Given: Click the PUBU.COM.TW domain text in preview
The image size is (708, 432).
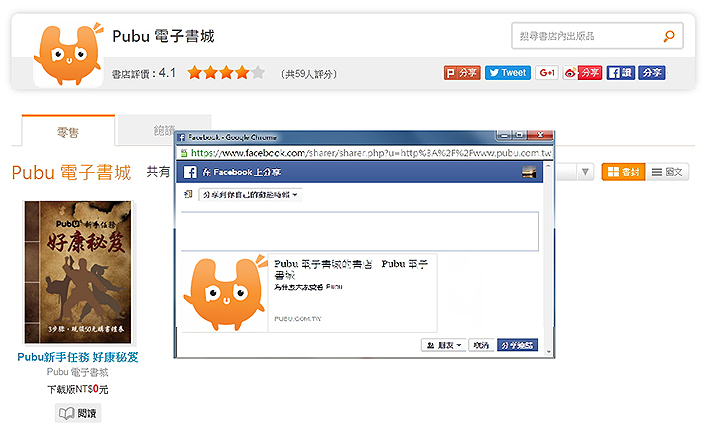Looking at the screenshot, I should pos(298,319).
